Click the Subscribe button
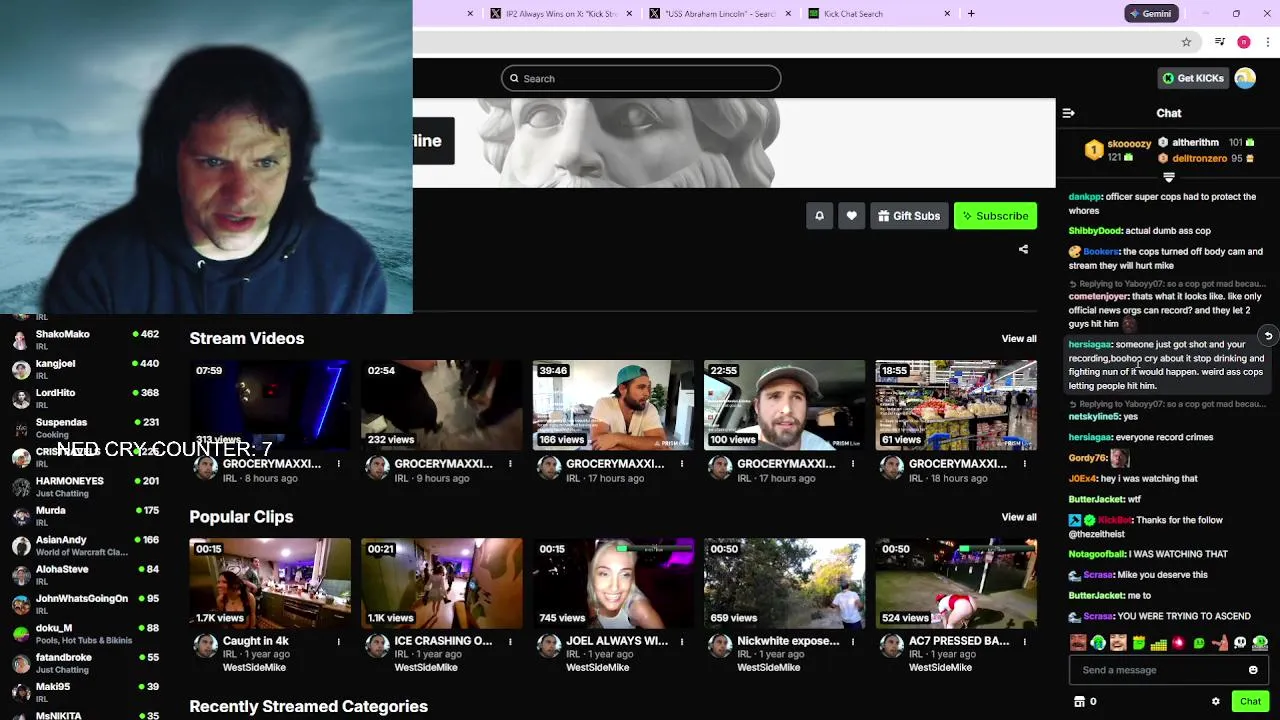 pyautogui.click(x=995, y=216)
